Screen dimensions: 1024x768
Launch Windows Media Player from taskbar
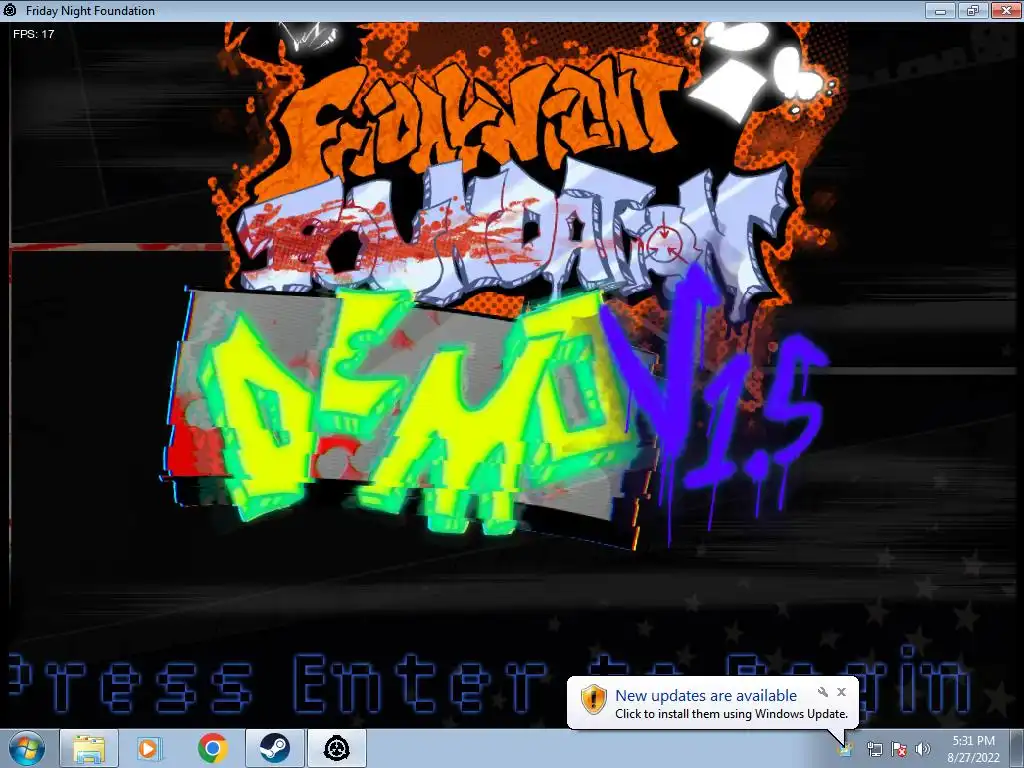point(148,748)
